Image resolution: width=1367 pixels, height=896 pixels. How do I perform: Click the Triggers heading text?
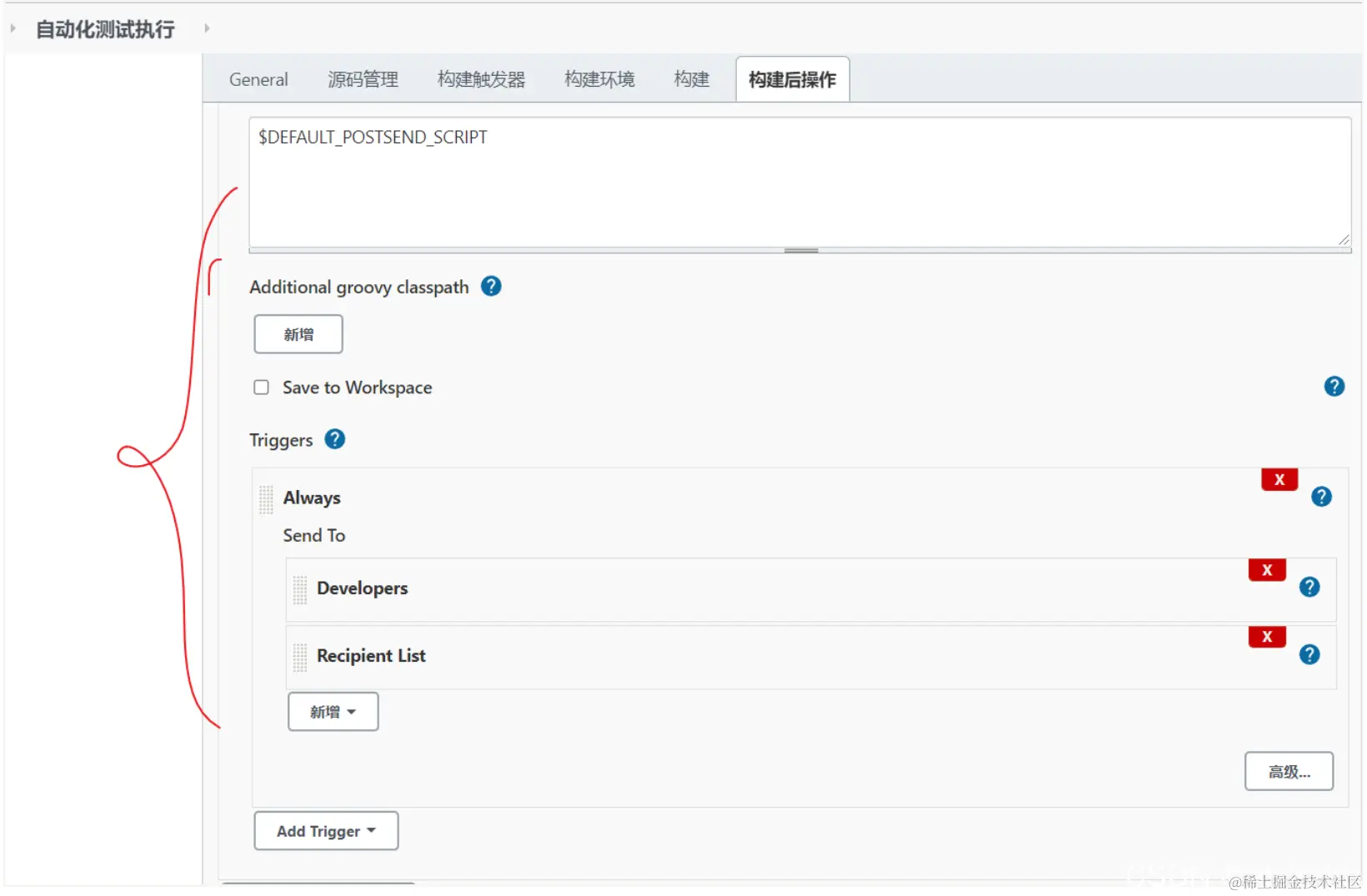click(281, 440)
